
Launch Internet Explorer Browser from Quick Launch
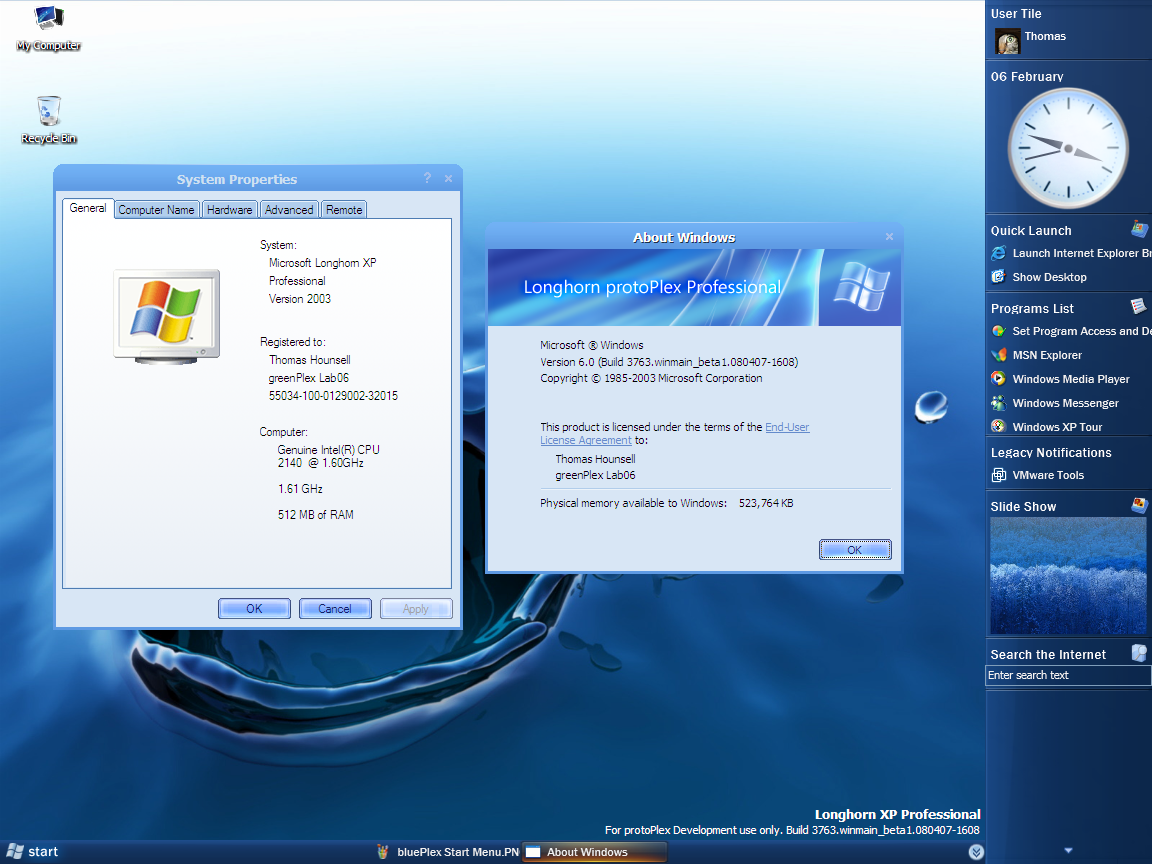click(1081, 253)
